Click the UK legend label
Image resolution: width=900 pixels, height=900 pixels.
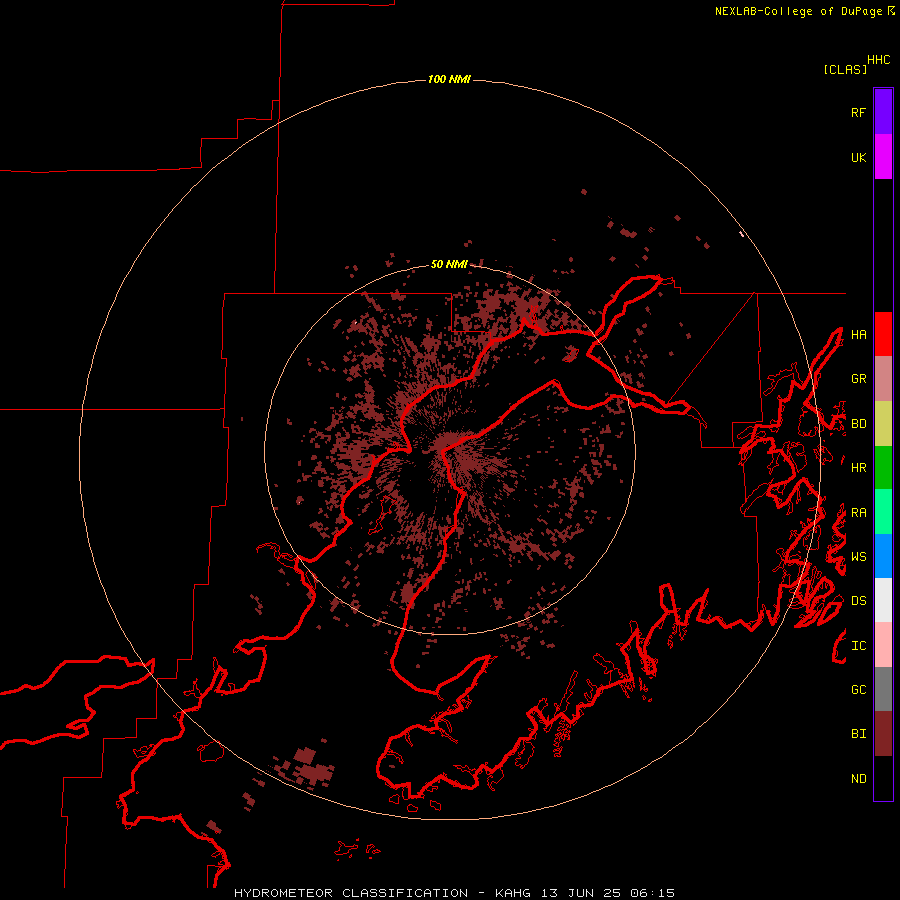858,157
